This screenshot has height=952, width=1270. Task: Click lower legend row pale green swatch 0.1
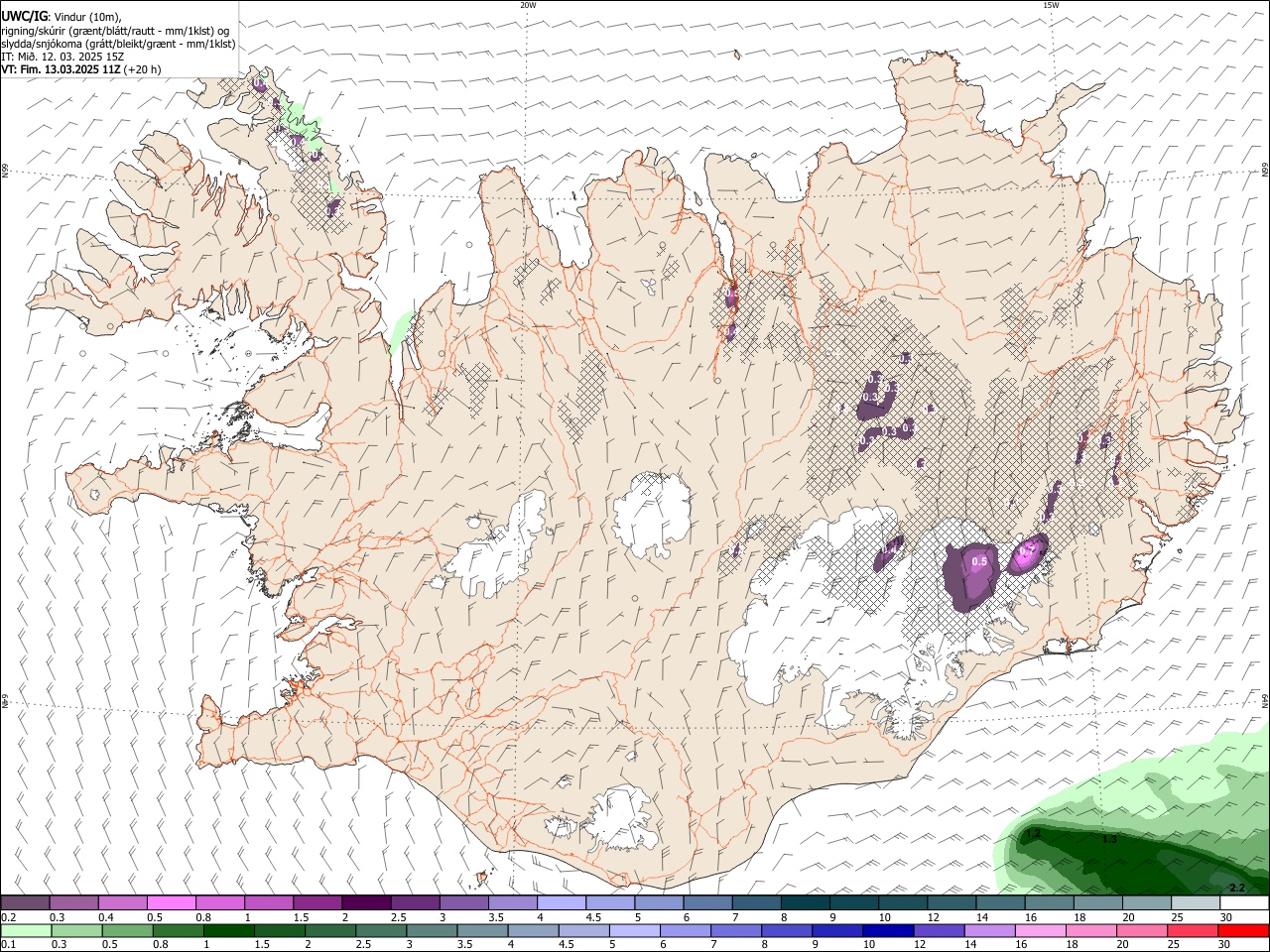pyautogui.click(x=26, y=931)
